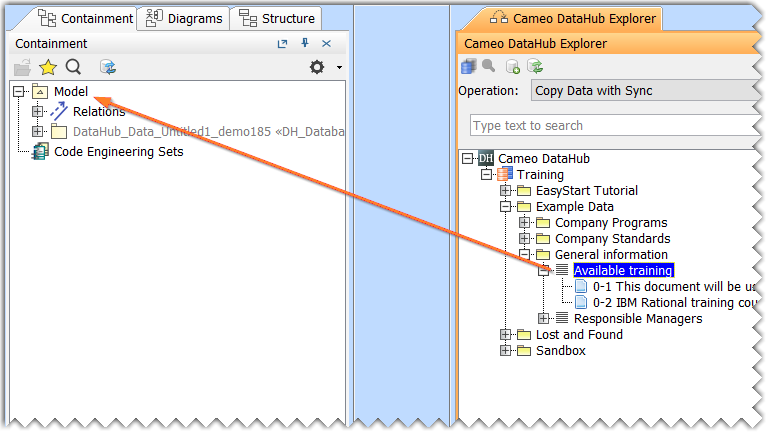This screenshot has height=433, width=767.
Task: Click the Relations dashed arrow icon
Action: click(x=59, y=112)
